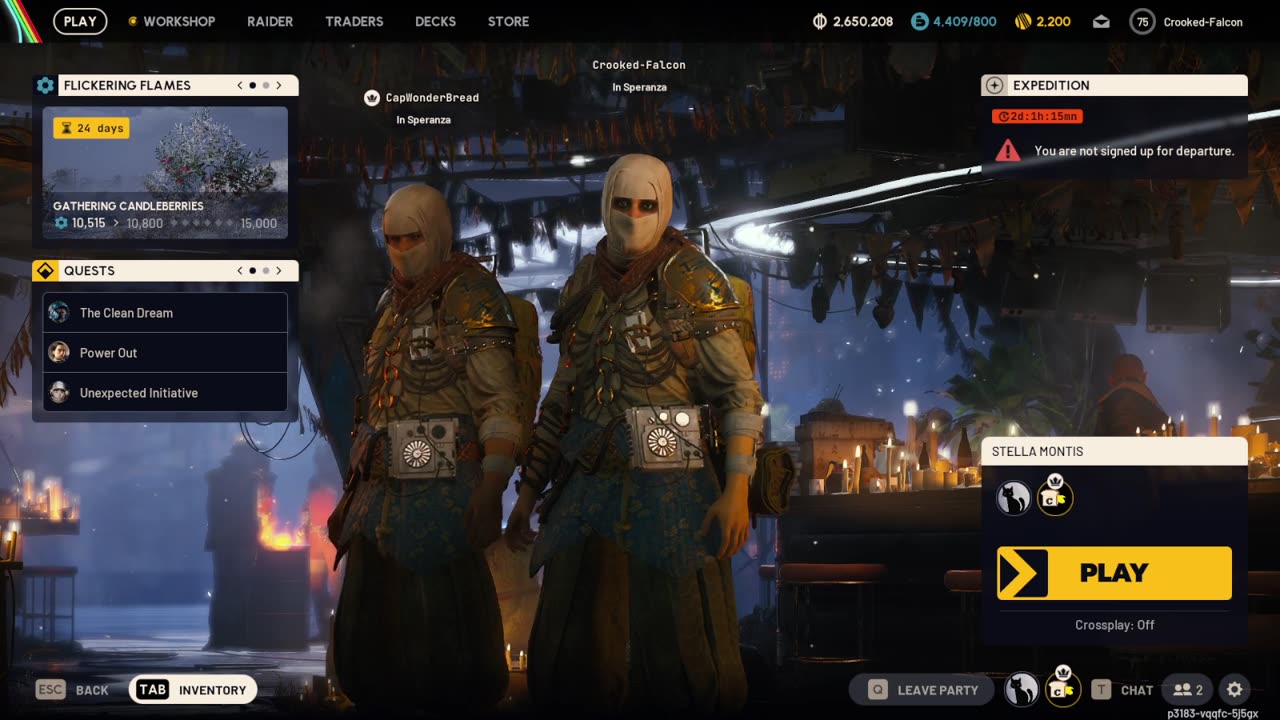Open the Store tab
This screenshot has height=720, width=1280.
[x=508, y=21]
